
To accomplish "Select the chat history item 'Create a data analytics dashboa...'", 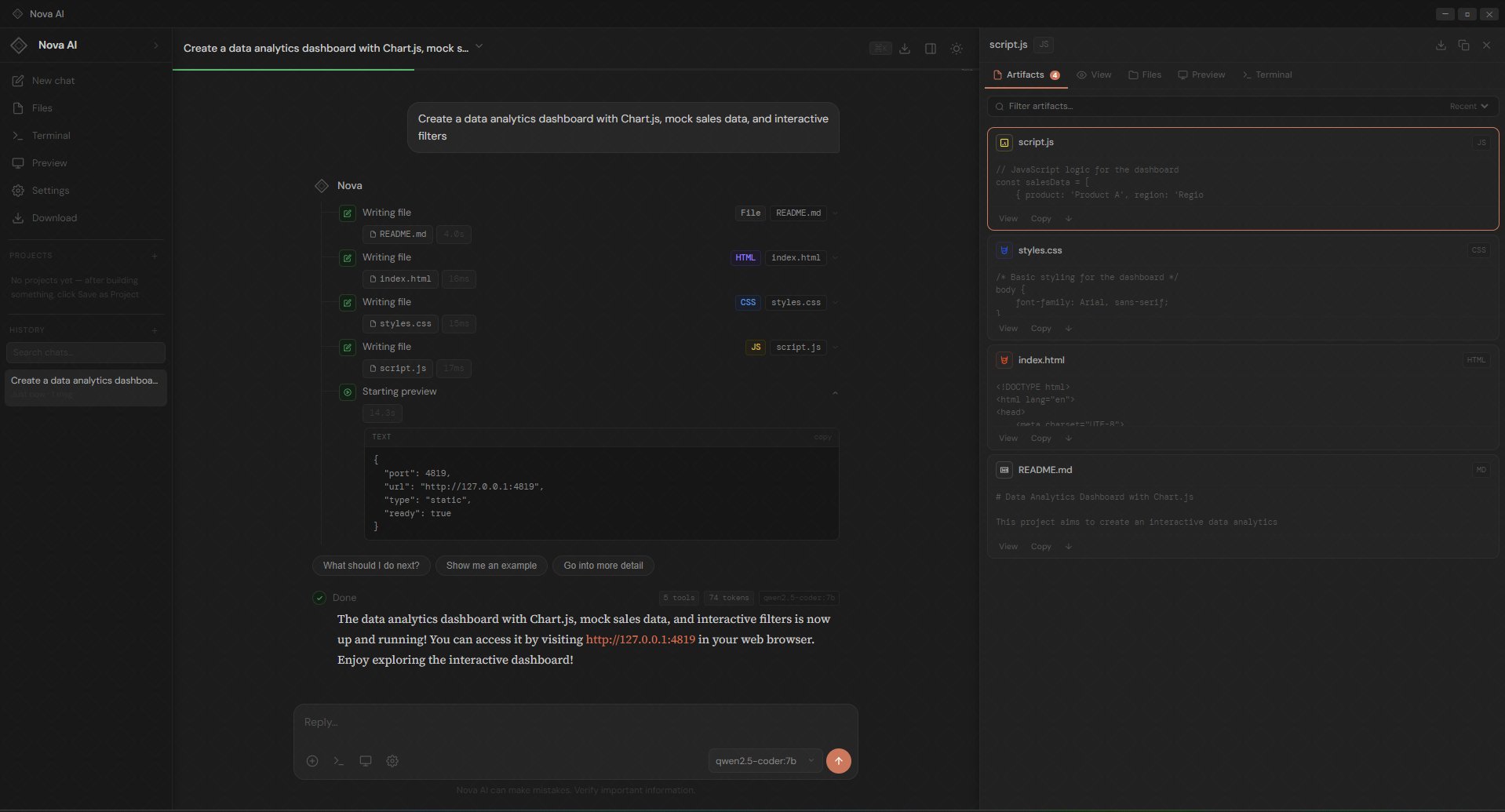I will point(86,387).
